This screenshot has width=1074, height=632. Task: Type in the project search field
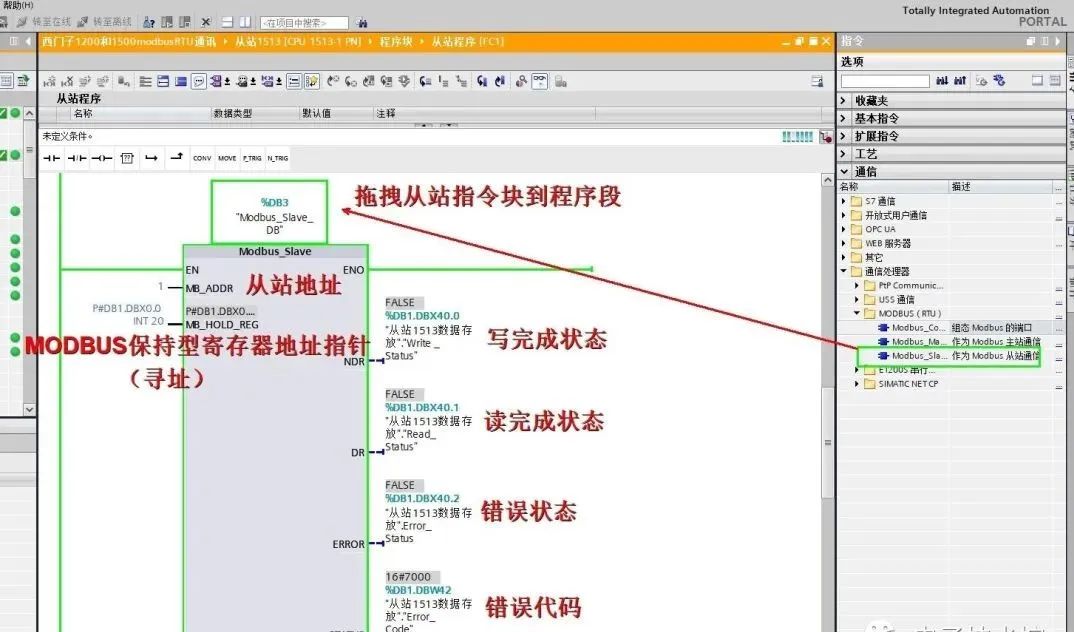[303, 23]
